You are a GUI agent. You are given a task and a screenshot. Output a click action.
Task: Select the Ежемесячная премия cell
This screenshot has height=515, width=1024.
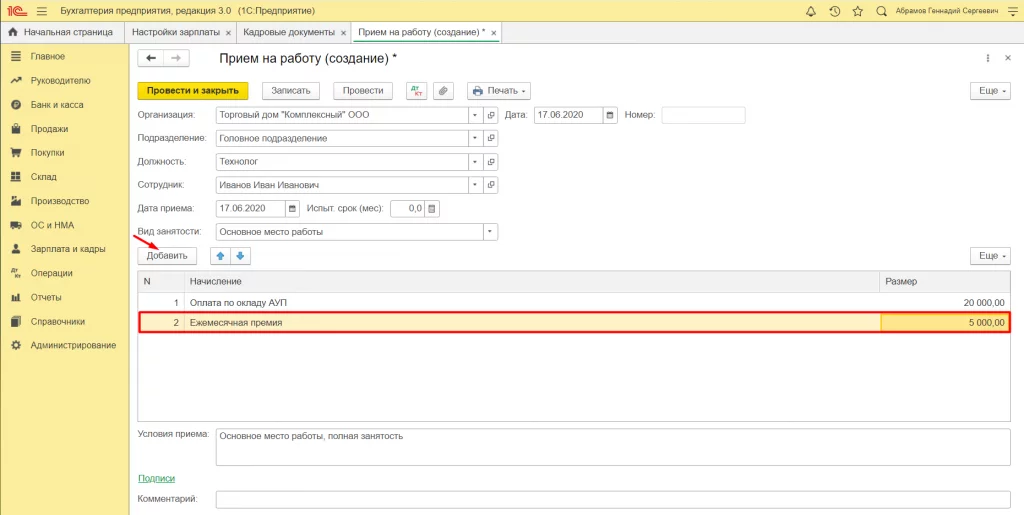[533, 322]
